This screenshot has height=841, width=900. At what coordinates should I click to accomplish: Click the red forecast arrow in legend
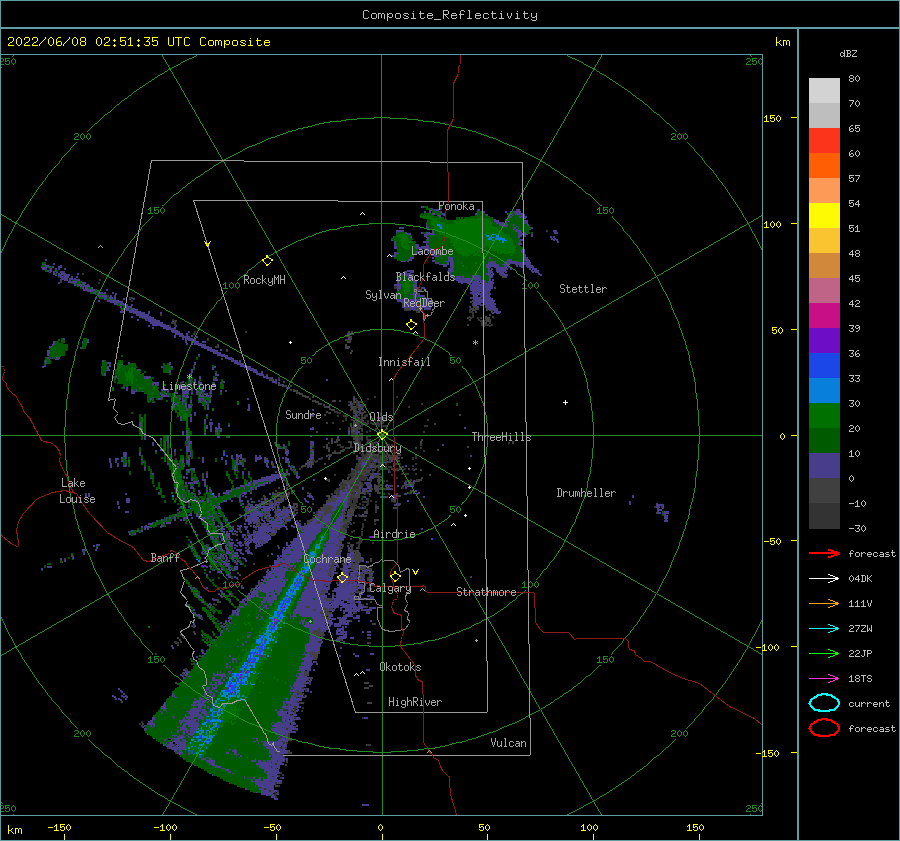tap(824, 553)
